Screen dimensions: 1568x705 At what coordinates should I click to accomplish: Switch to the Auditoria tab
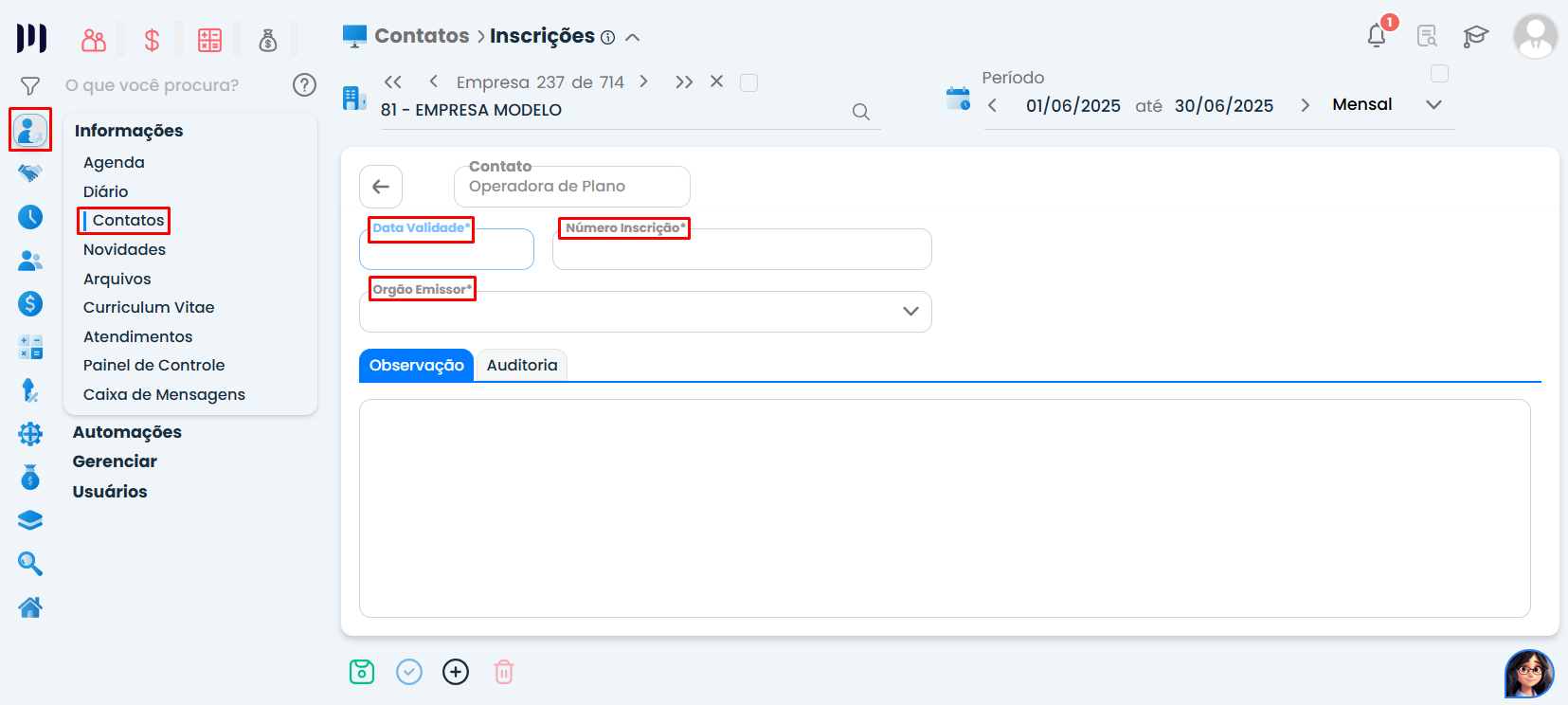(x=522, y=366)
